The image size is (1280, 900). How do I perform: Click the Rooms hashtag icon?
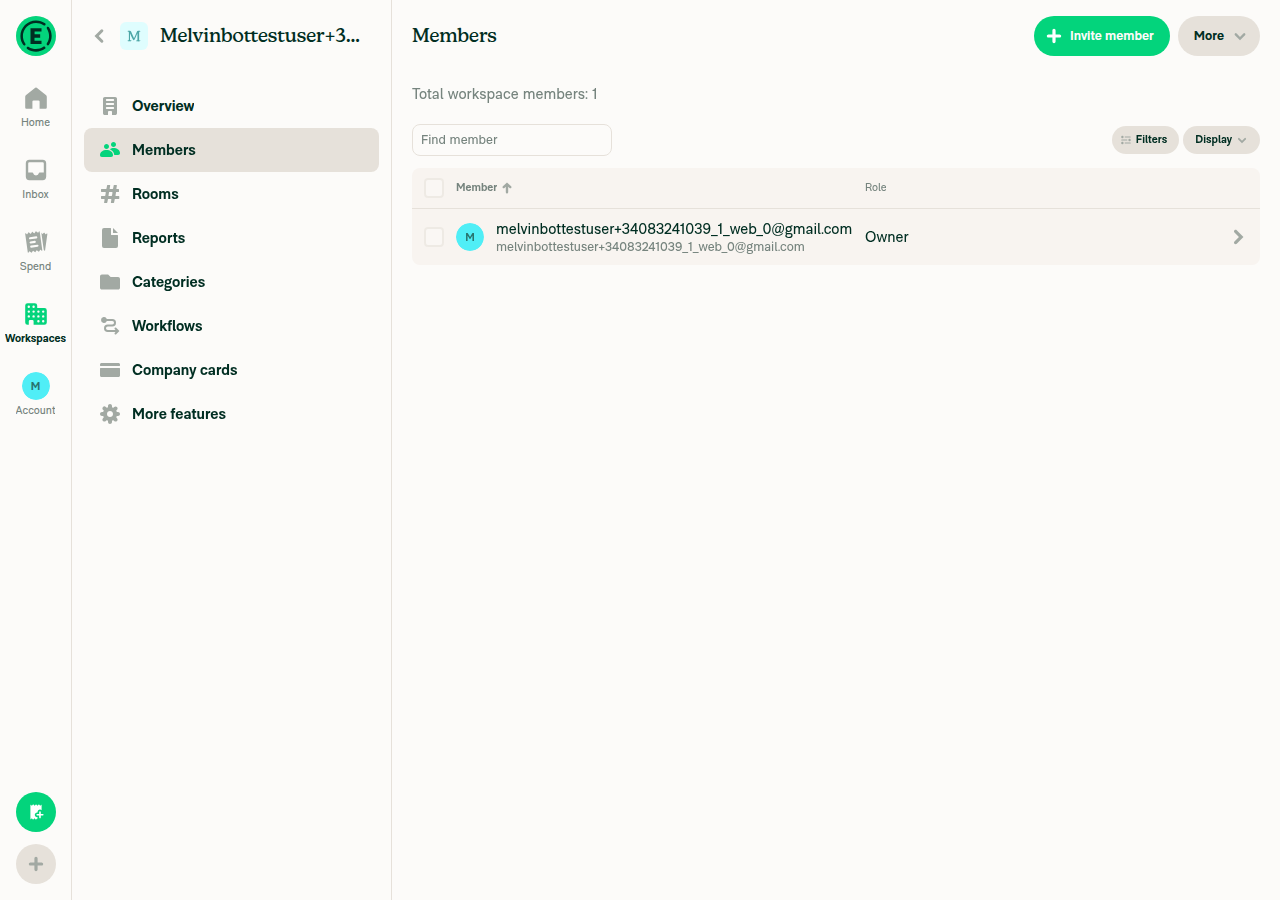pyautogui.click(x=110, y=194)
